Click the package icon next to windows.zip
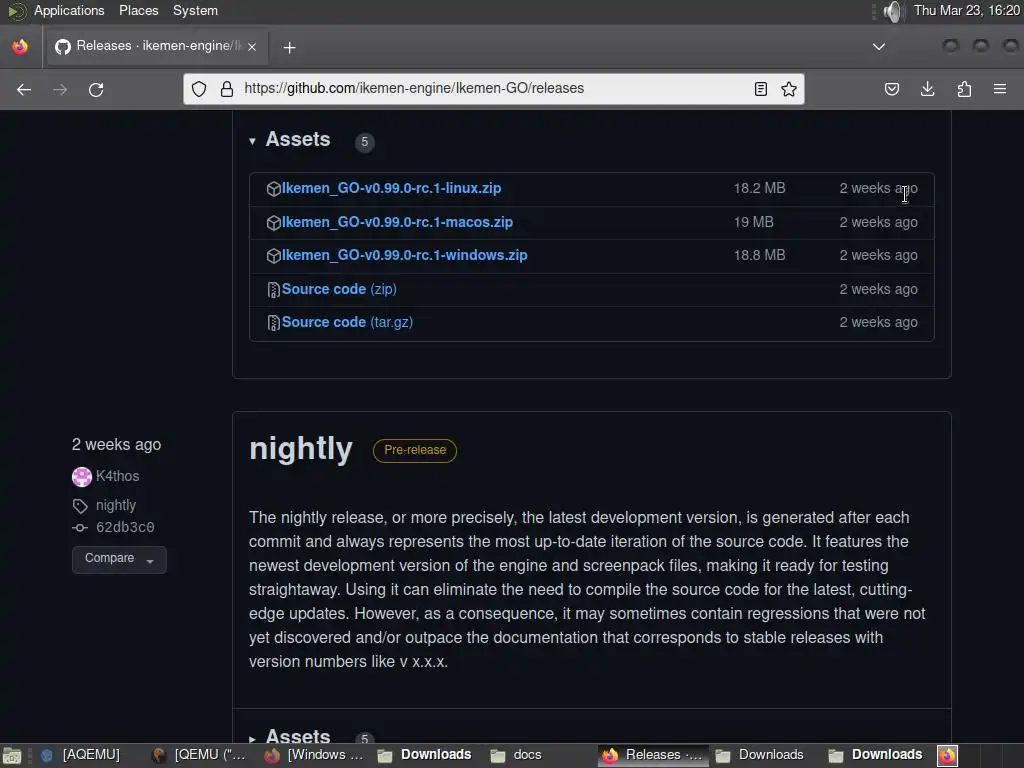This screenshot has height=768, width=1024. point(274,256)
